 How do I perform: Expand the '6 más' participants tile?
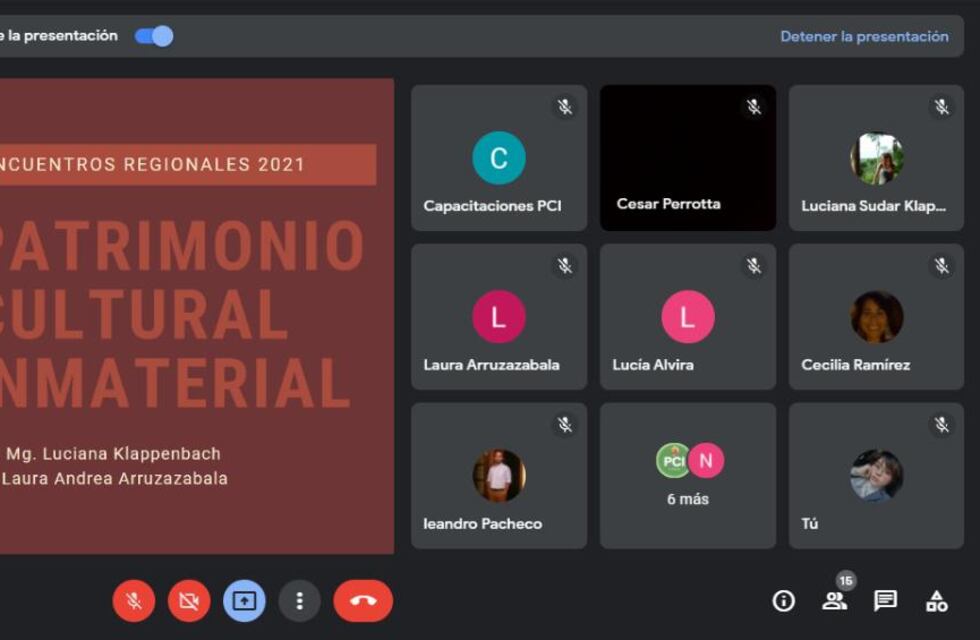687,475
